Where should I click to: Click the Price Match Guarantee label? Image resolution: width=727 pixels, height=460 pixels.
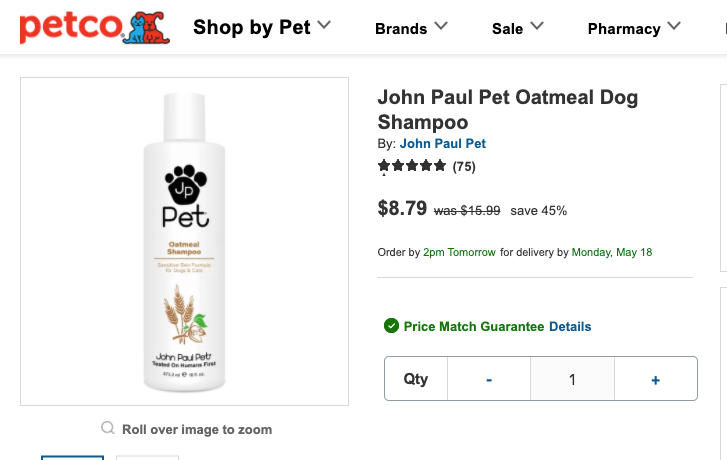click(x=474, y=327)
